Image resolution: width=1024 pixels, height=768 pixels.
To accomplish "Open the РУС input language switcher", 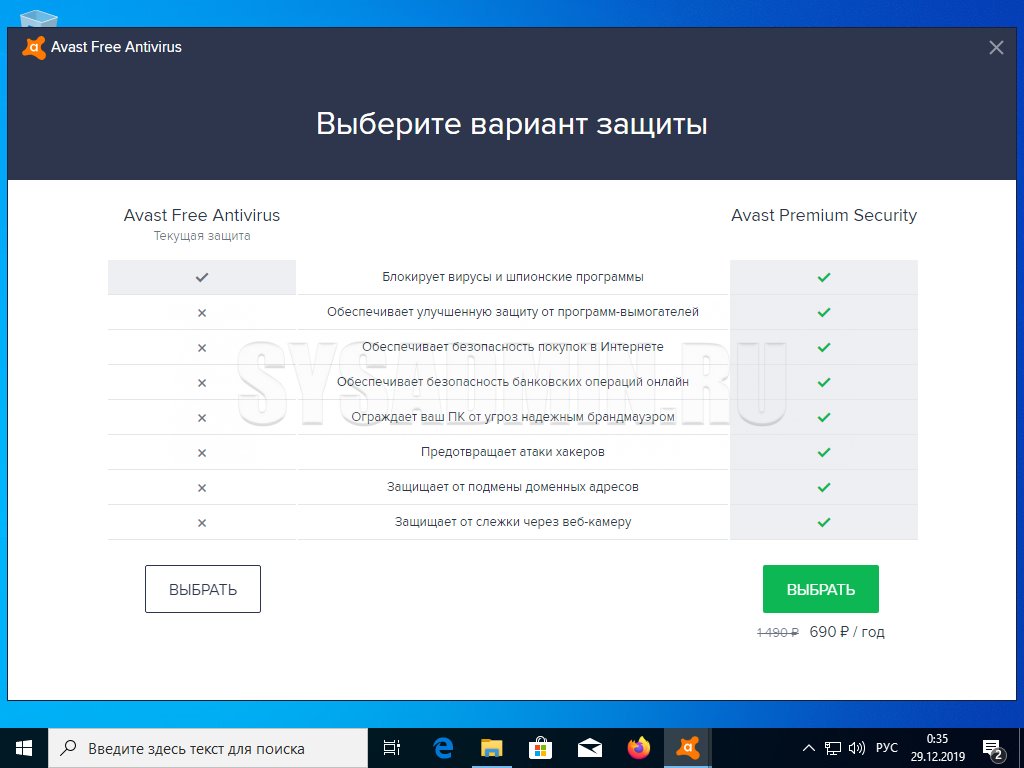I will tap(887, 748).
